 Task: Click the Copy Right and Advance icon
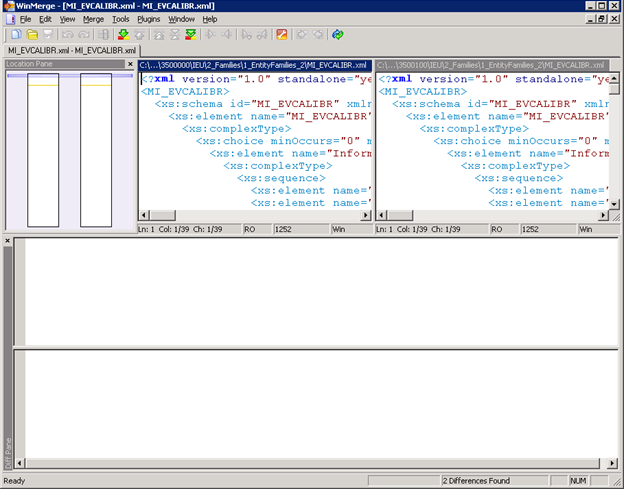[x=246, y=35]
